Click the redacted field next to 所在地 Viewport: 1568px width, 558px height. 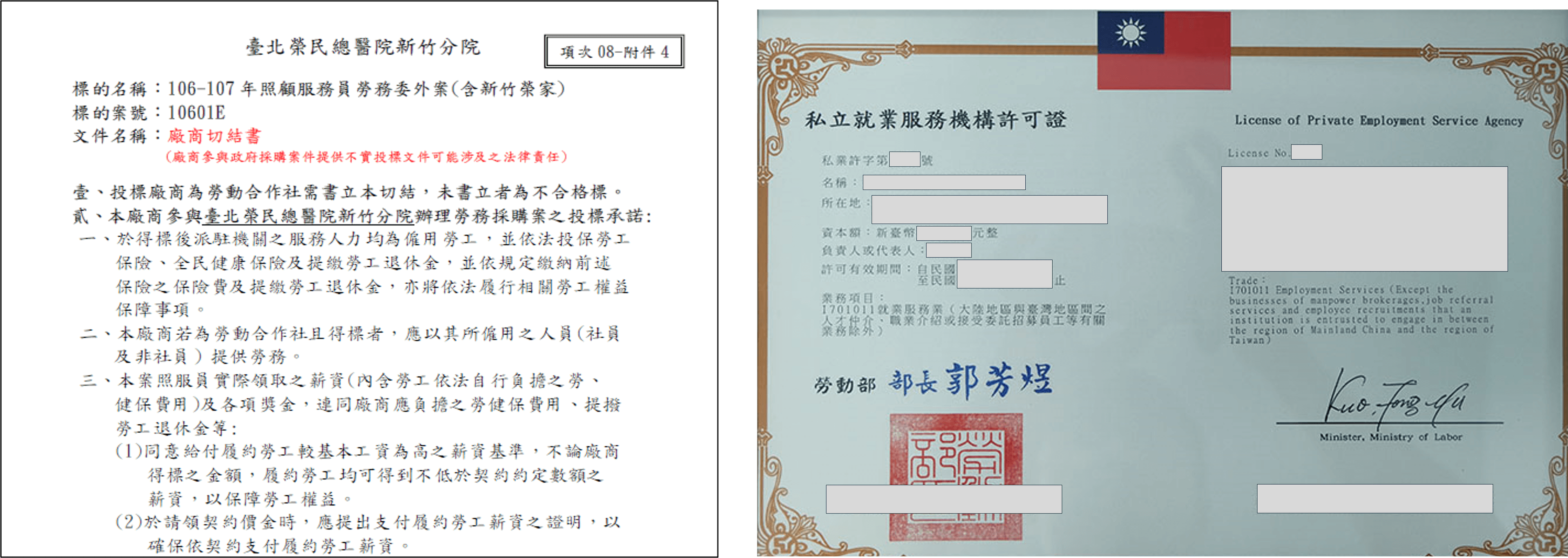[989, 209]
